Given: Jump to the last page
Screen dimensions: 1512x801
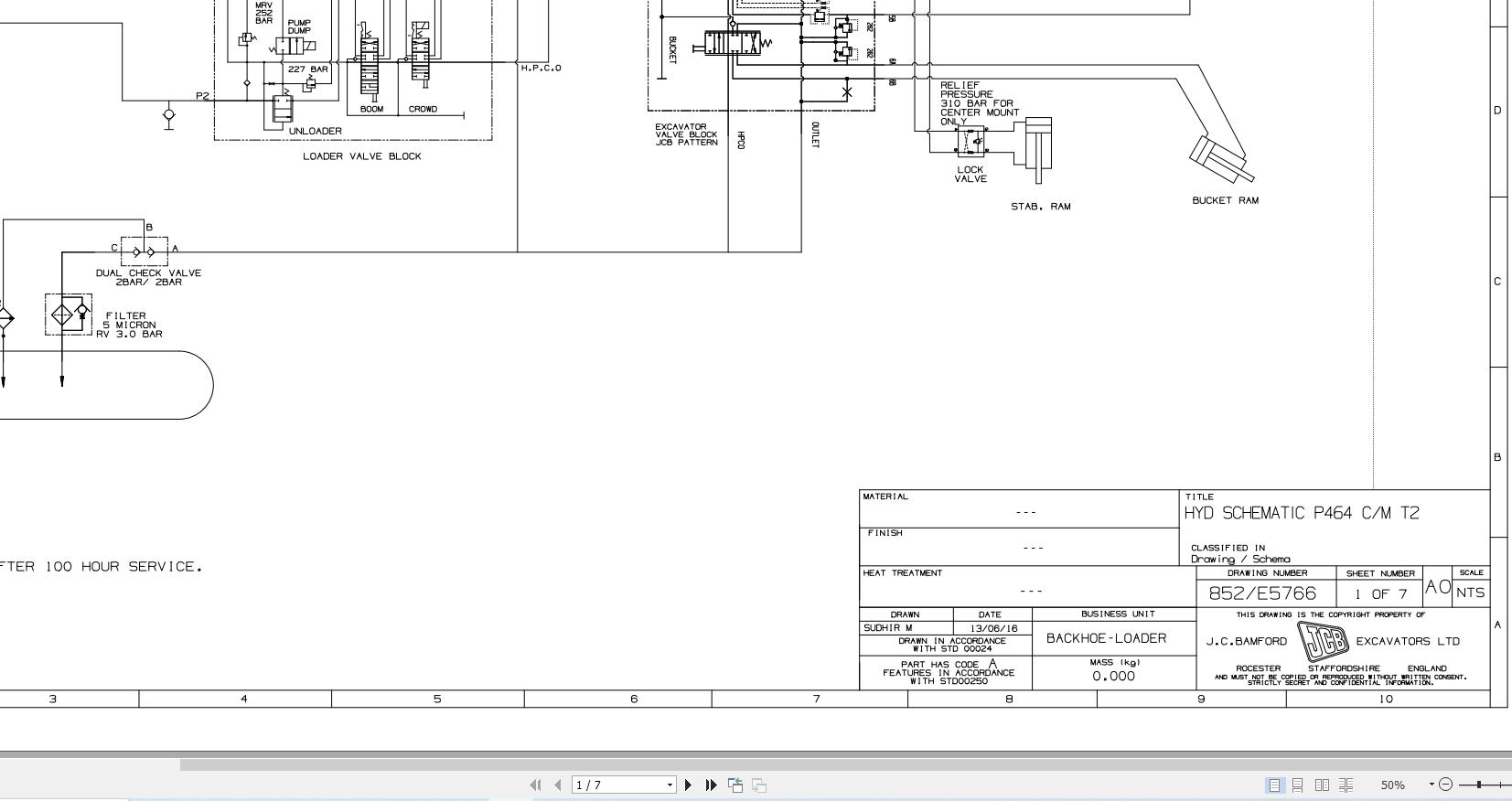Looking at the screenshot, I should coord(711,785).
